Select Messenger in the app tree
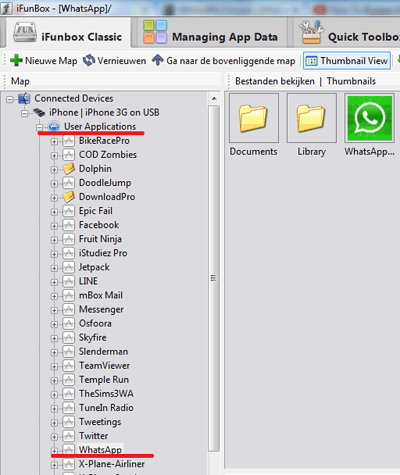This screenshot has width=400, height=475. (x=101, y=309)
